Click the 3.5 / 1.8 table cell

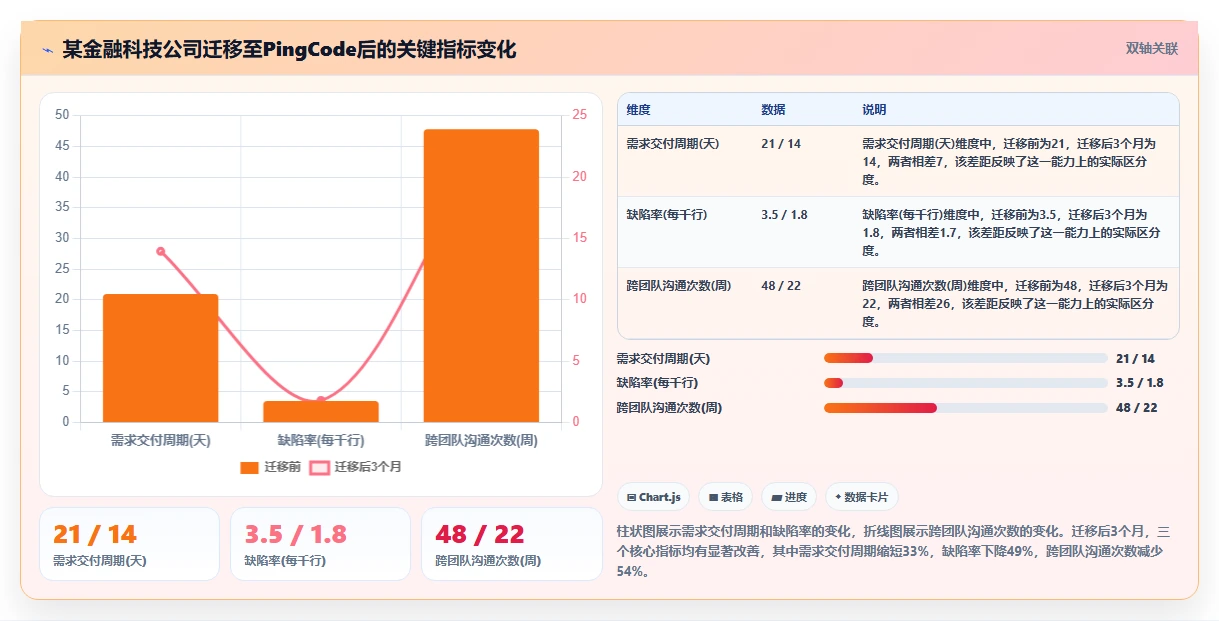point(784,215)
